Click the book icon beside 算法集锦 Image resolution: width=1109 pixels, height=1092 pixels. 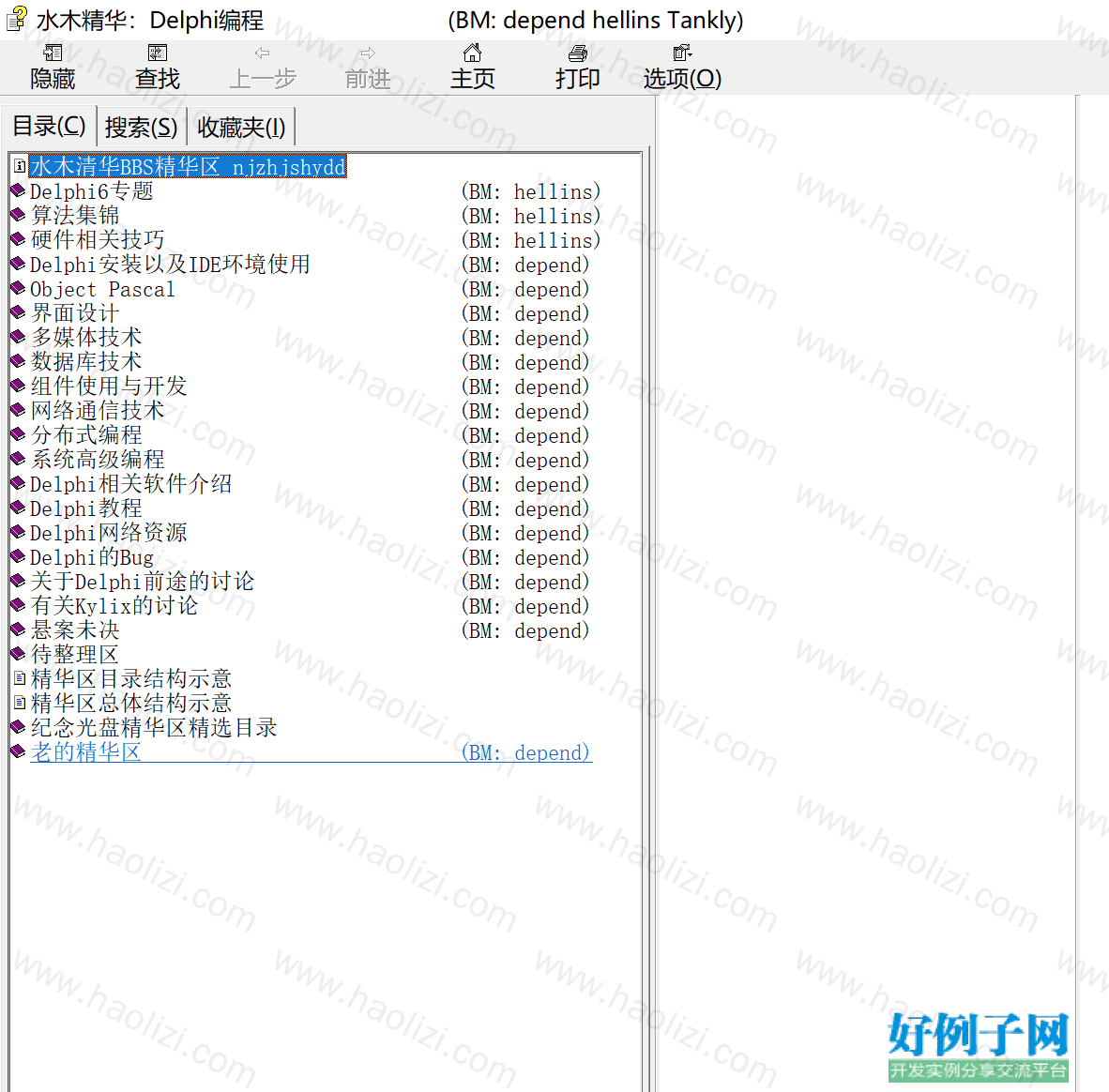point(19,215)
